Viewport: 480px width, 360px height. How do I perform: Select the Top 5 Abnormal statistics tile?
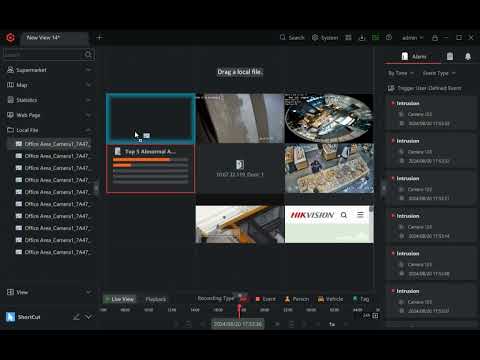150,168
